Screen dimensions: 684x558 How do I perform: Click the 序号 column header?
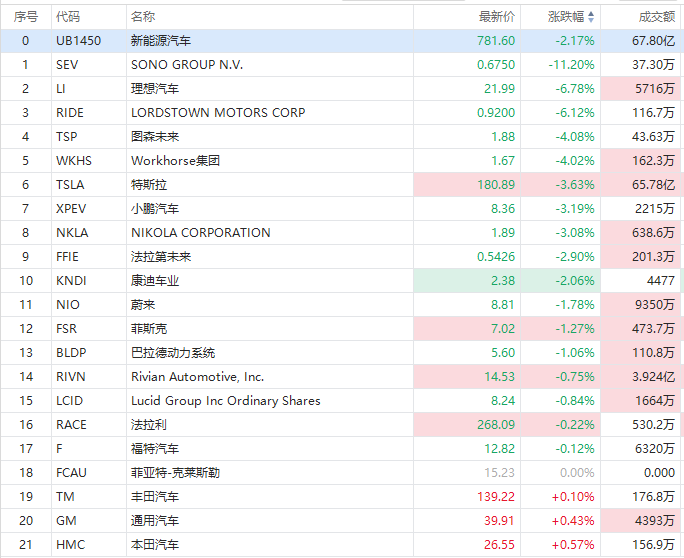26,17
